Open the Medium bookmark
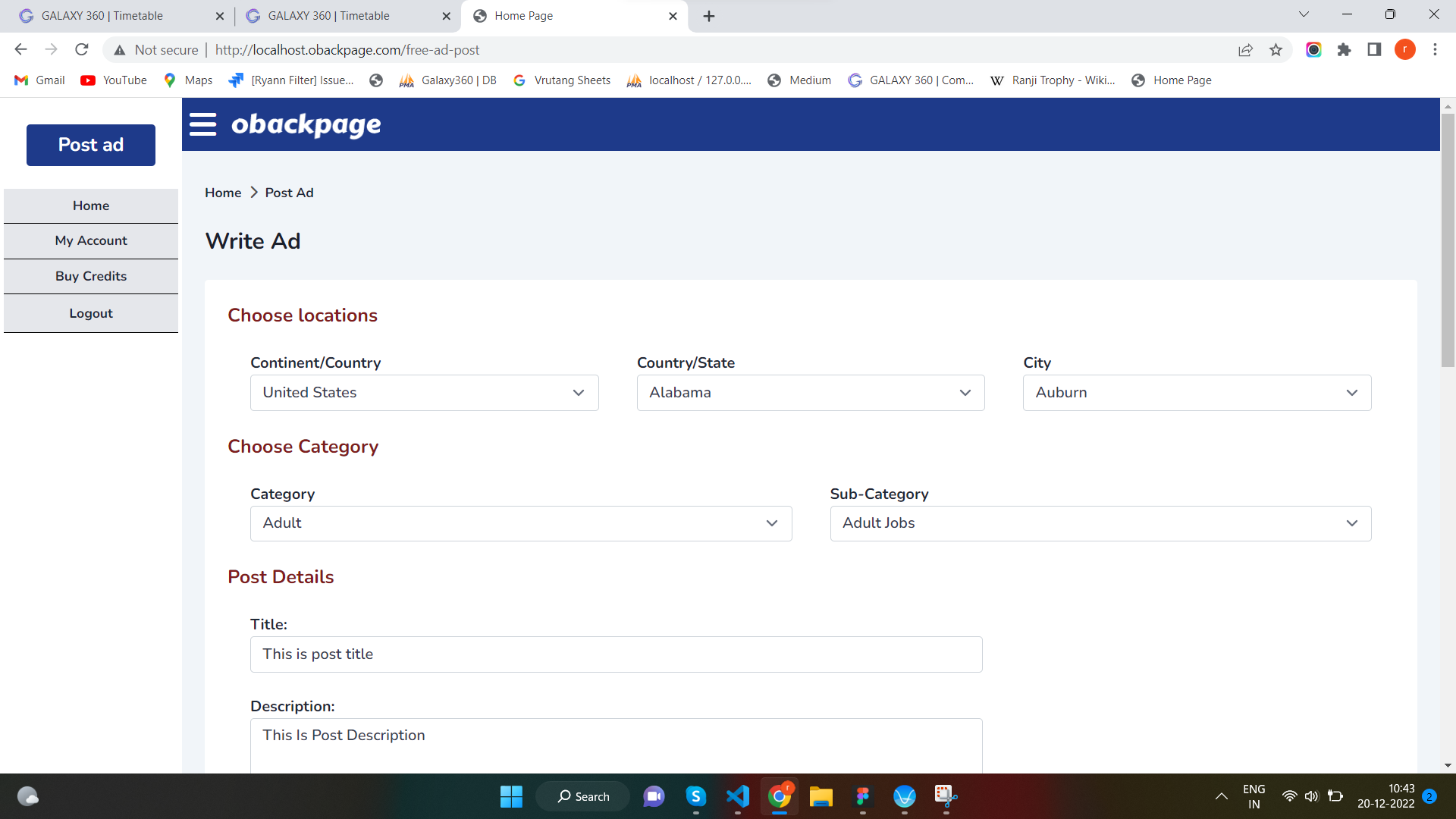Screen dimensions: 1456x819 pos(799,80)
